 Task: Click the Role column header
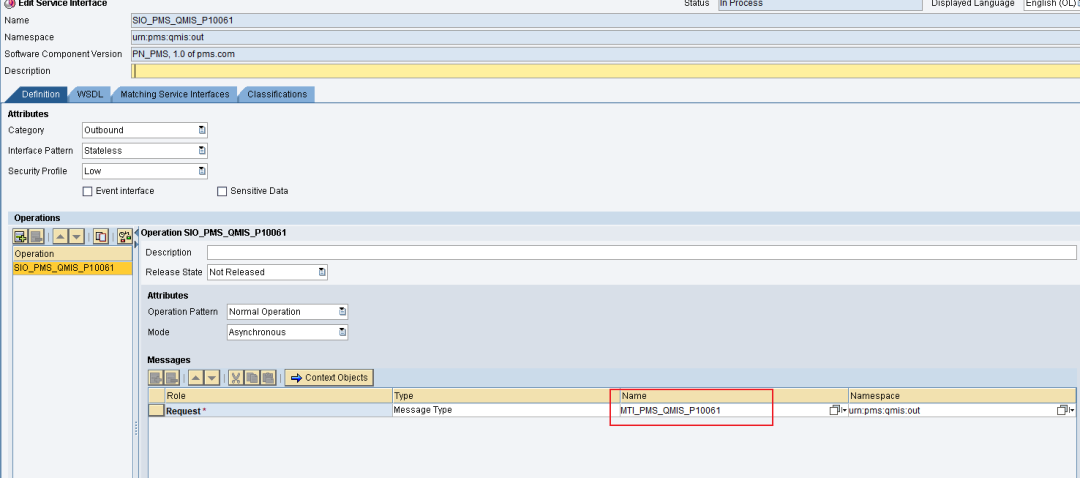(278, 396)
